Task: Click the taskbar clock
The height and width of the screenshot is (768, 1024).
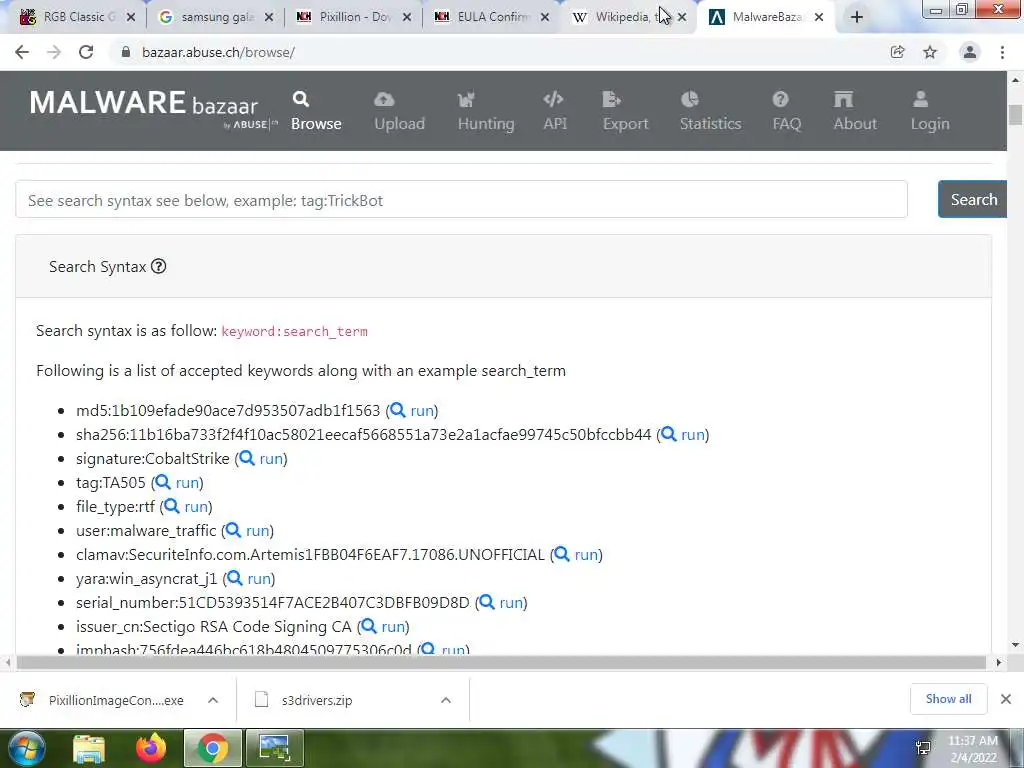Action: (x=972, y=749)
